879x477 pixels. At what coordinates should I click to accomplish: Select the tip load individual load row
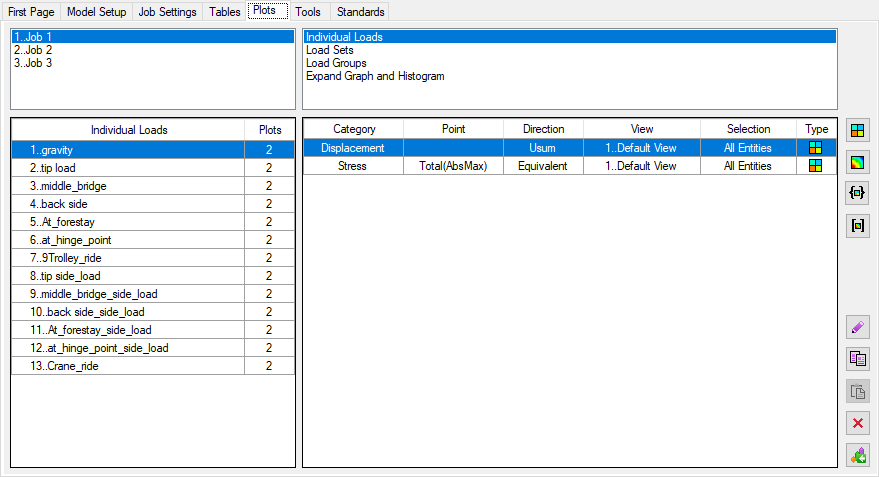click(x=128, y=168)
